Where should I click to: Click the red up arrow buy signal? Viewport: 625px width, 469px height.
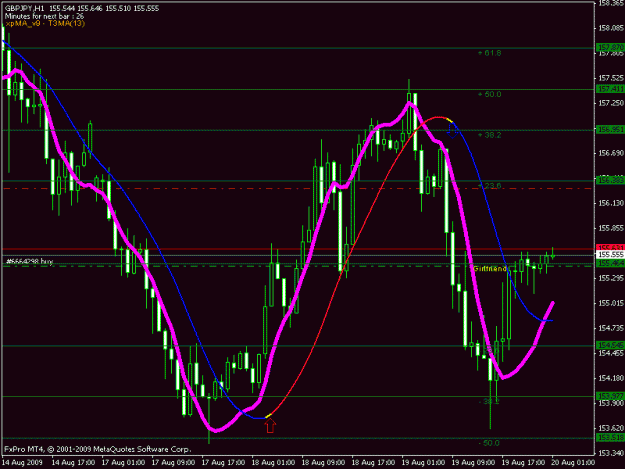tap(270, 426)
